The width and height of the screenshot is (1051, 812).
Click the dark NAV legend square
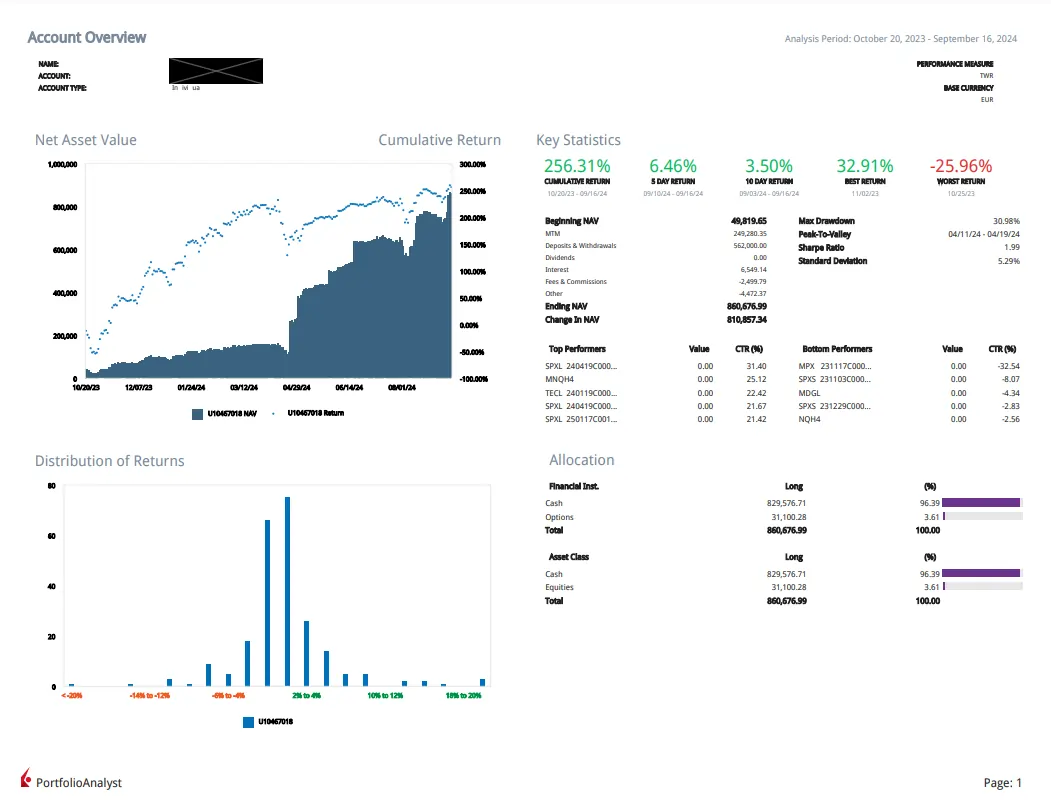pyautogui.click(x=198, y=413)
